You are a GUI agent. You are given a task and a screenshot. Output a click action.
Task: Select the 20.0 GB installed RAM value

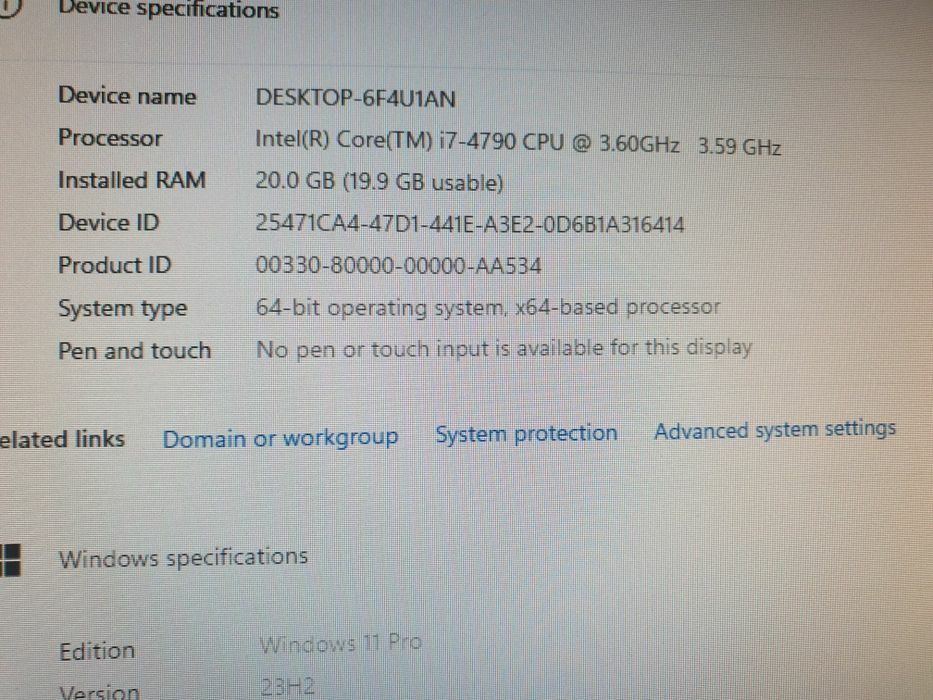click(379, 182)
